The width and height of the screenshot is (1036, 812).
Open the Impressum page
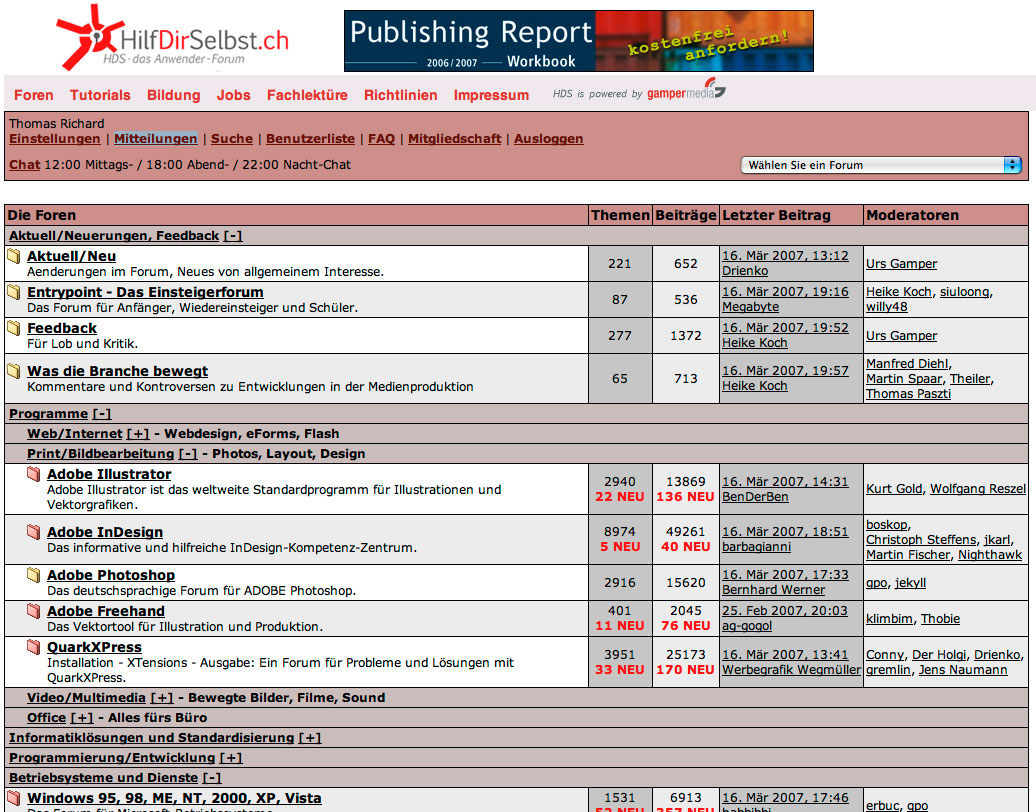pos(491,95)
